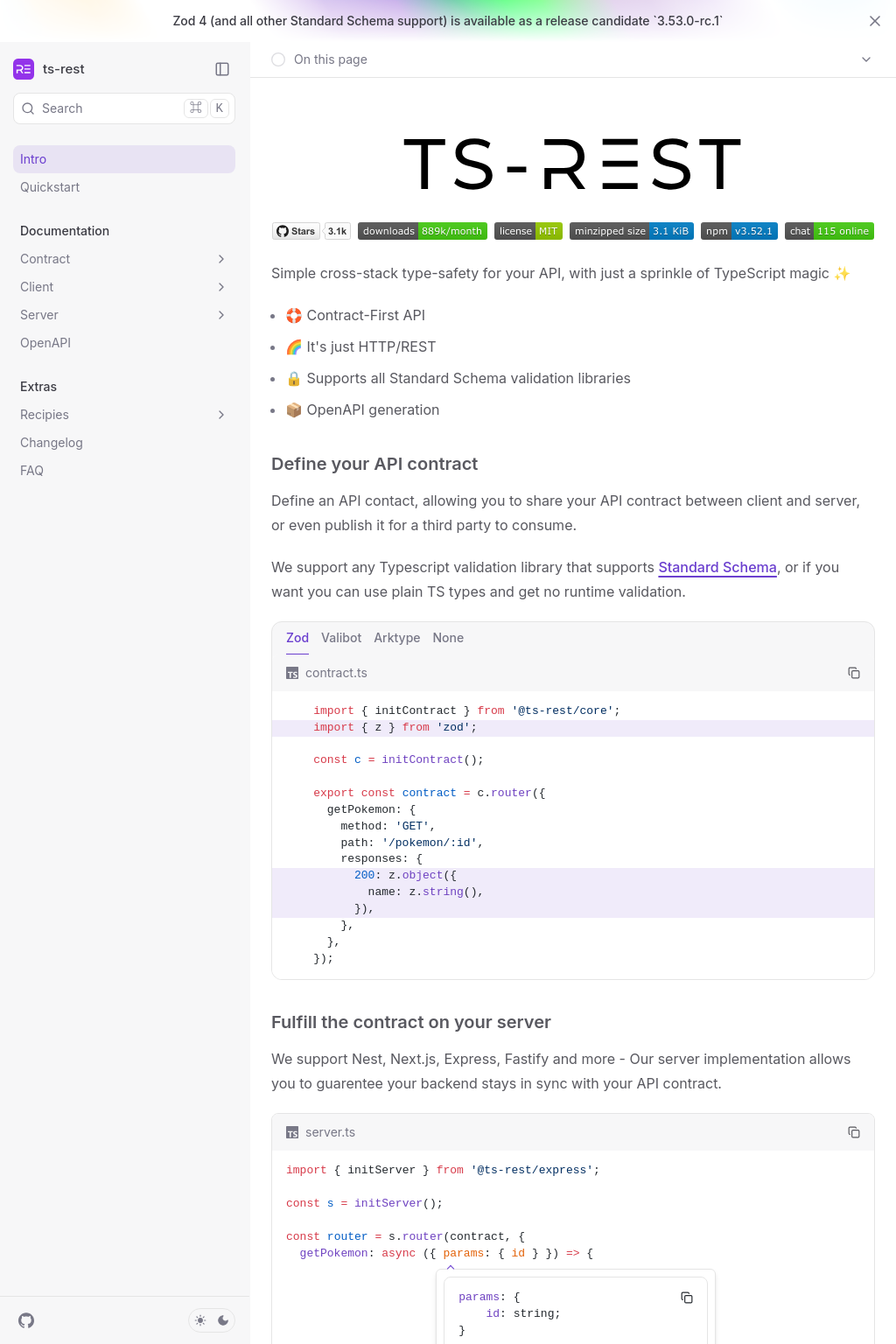Follow the Standard Schema link
896x1344 pixels.
pos(717,567)
